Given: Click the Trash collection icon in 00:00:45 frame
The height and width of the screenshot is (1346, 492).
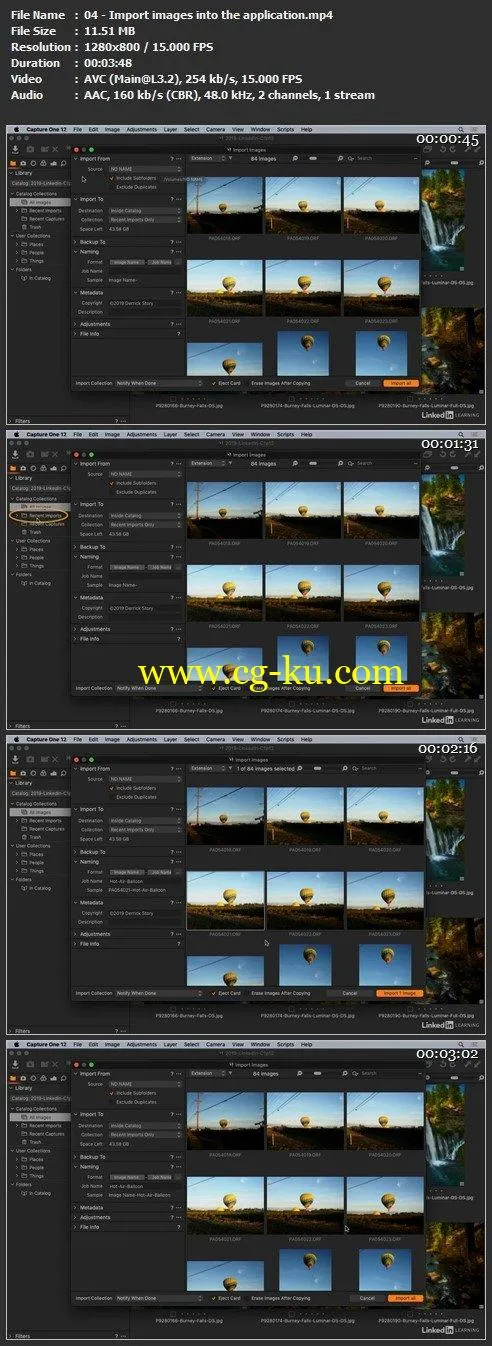Looking at the screenshot, I should [x=24, y=227].
